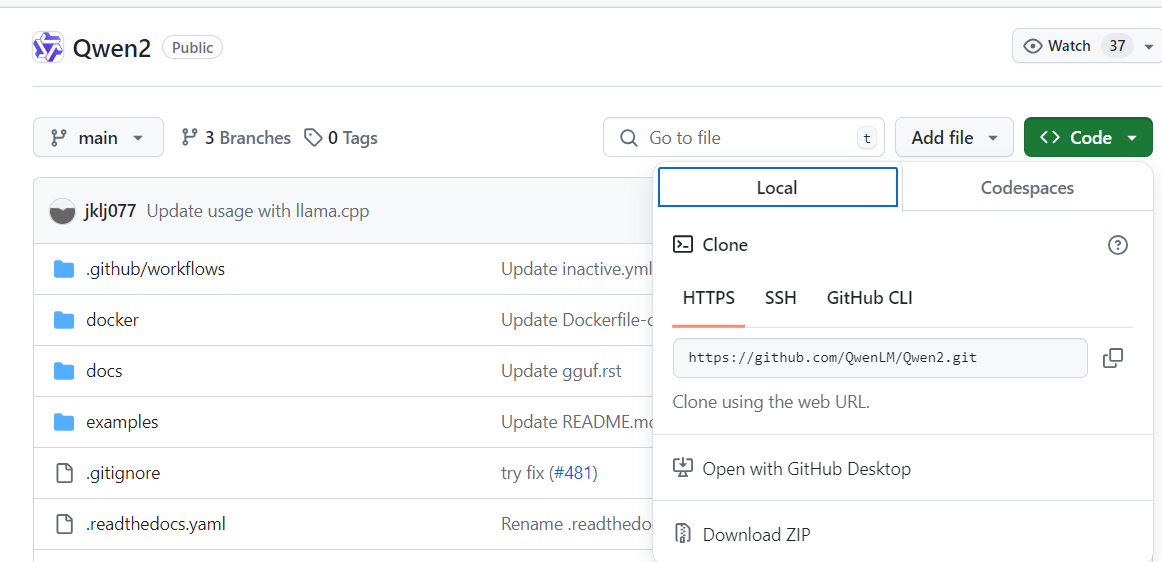
Task: Click the ZIP file icon
Action: point(682,534)
